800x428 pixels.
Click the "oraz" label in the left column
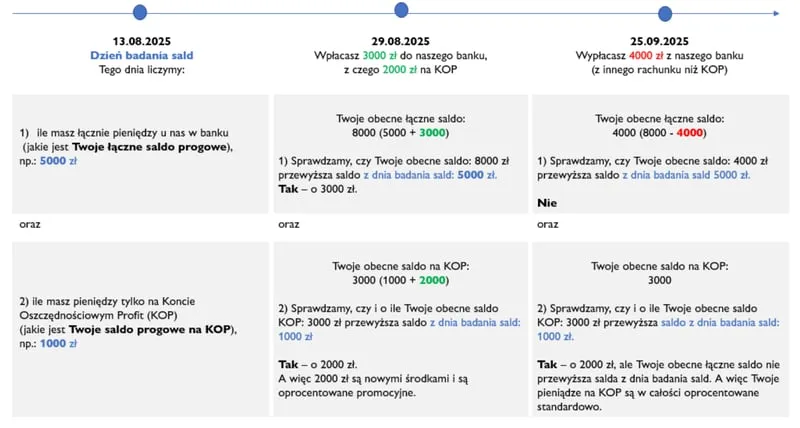(x=29, y=224)
